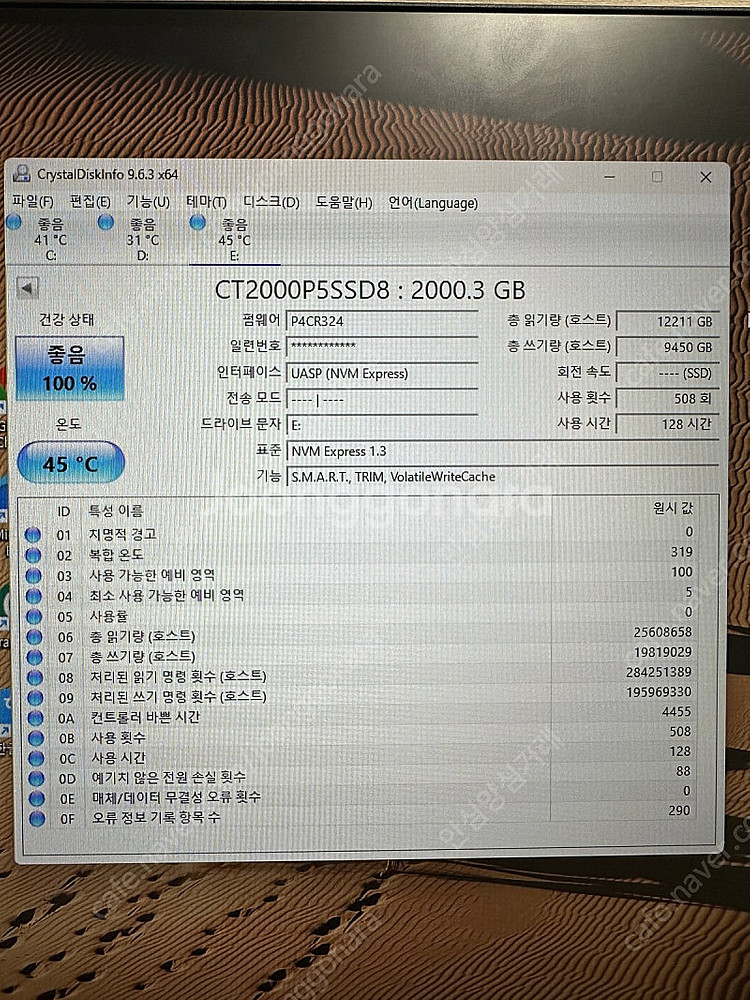Open the 편집(E) menu
750x1000 pixels.
(x=90, y=202)
